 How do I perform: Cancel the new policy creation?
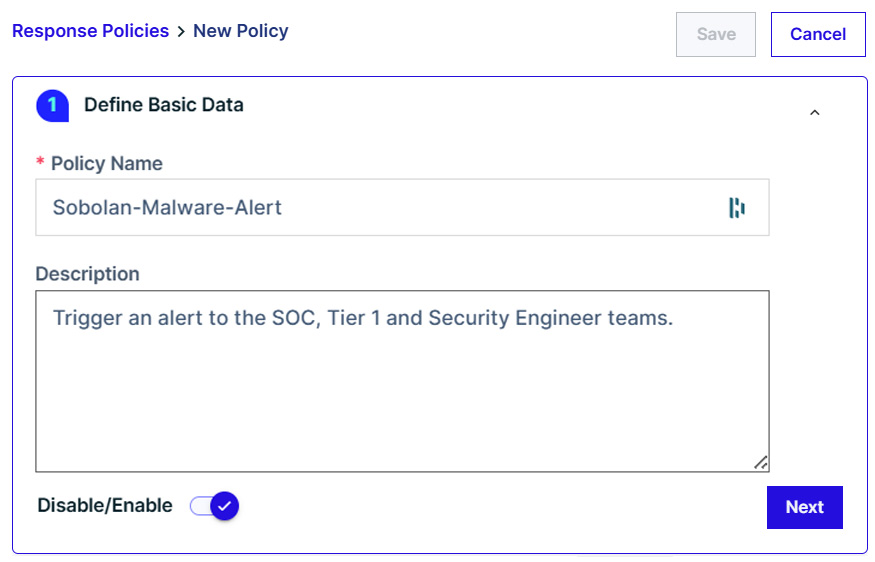coord(818,34)
